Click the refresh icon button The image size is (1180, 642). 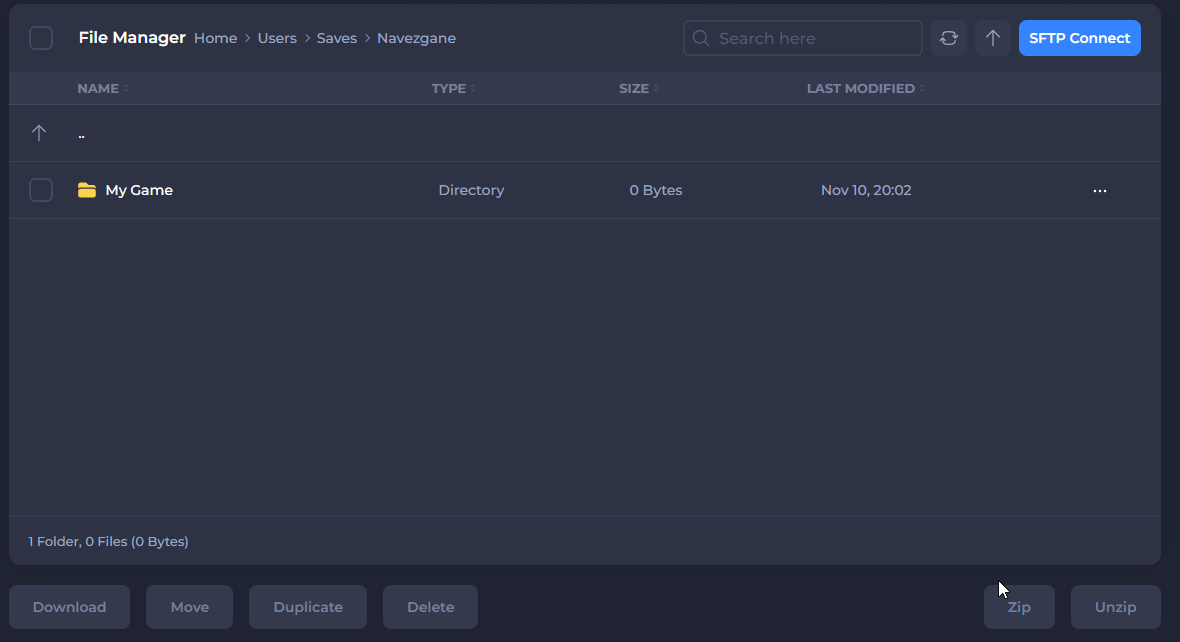(948, 38)
